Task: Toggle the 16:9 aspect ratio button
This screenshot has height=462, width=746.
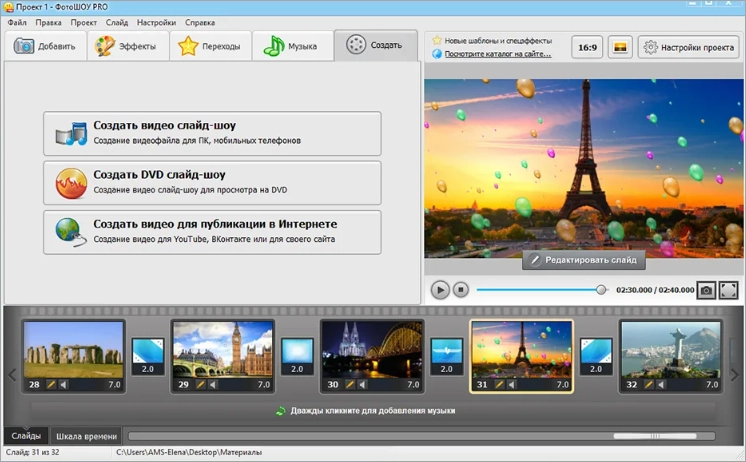Action: [587, 47]
